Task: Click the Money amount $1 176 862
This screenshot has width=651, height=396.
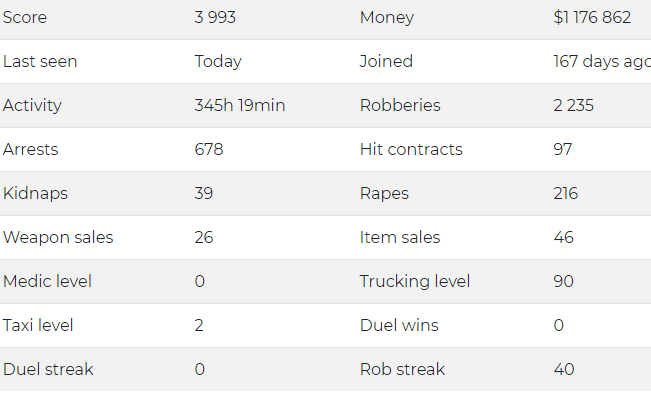Action: [592, 17]
